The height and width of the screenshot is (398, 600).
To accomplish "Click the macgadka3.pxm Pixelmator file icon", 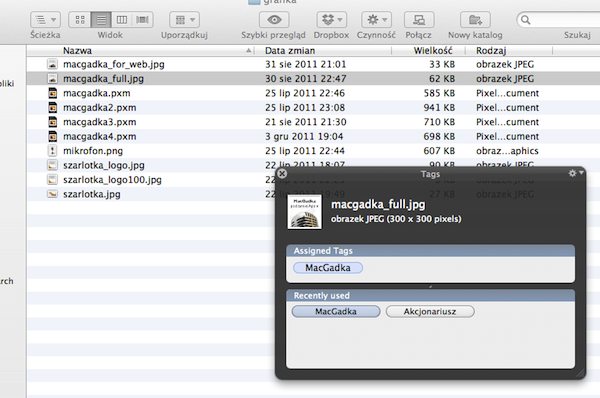I will pos(52,122).
